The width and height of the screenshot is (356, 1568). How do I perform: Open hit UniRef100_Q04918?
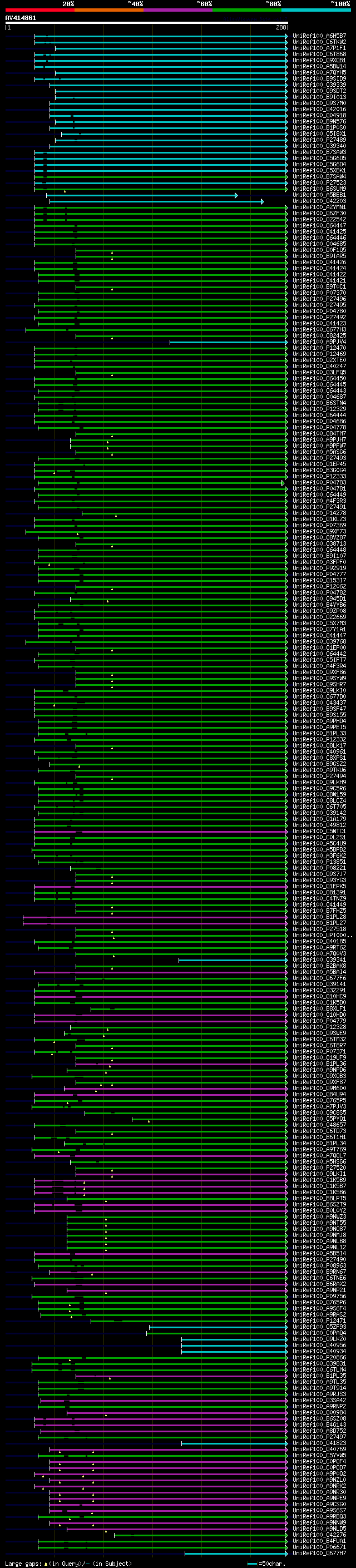click(x=319, y=116)
